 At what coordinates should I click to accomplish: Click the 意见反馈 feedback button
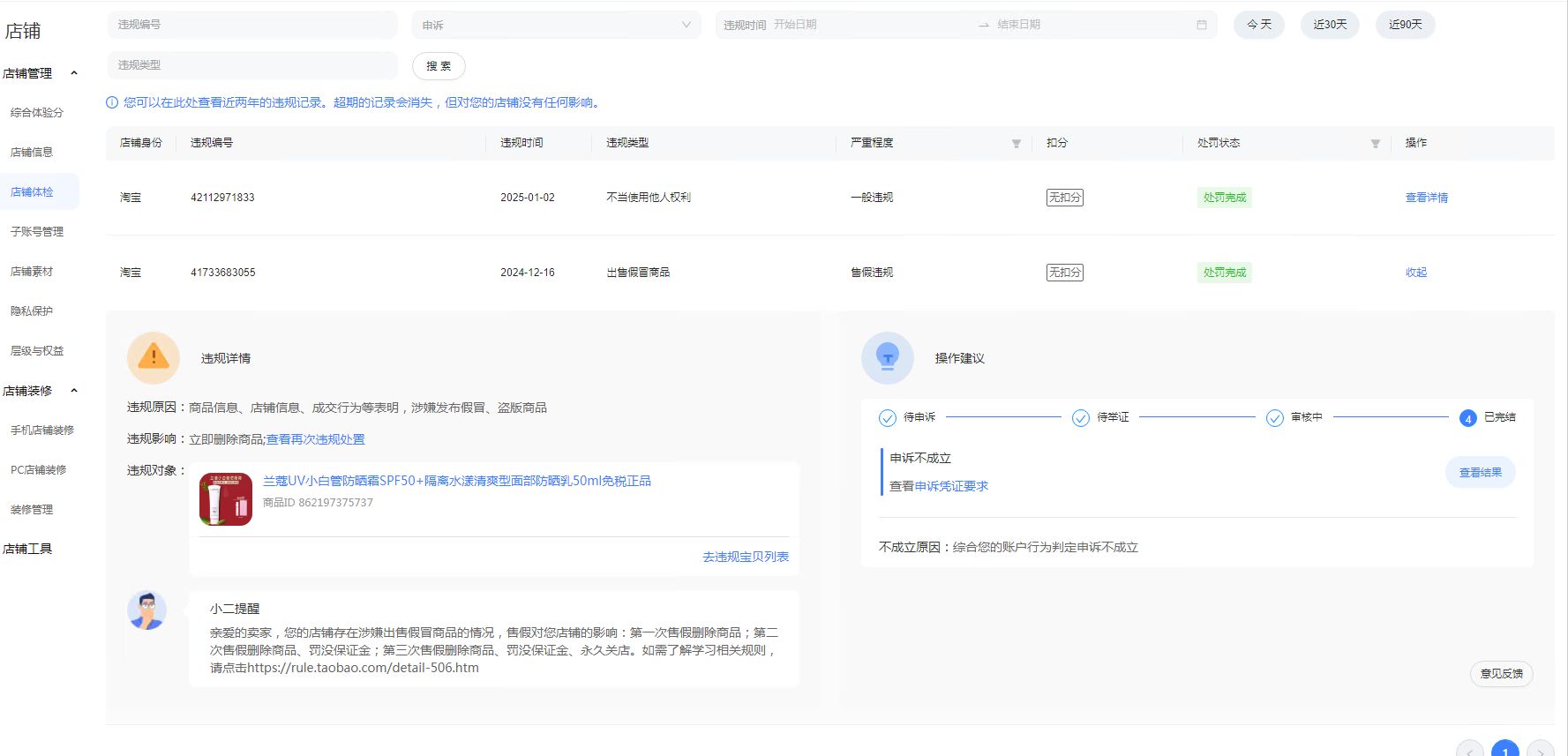1502,674
